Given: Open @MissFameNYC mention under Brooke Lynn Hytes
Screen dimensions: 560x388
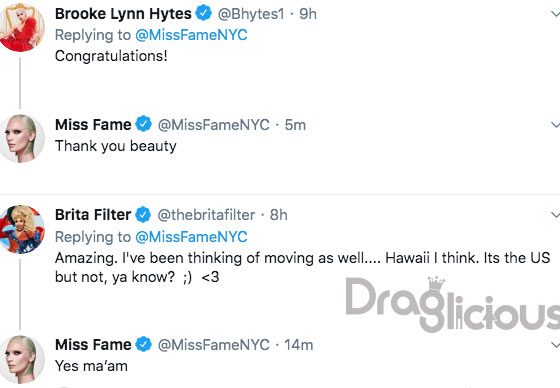Looking at the screenshot, I should [x=191, y=35].
